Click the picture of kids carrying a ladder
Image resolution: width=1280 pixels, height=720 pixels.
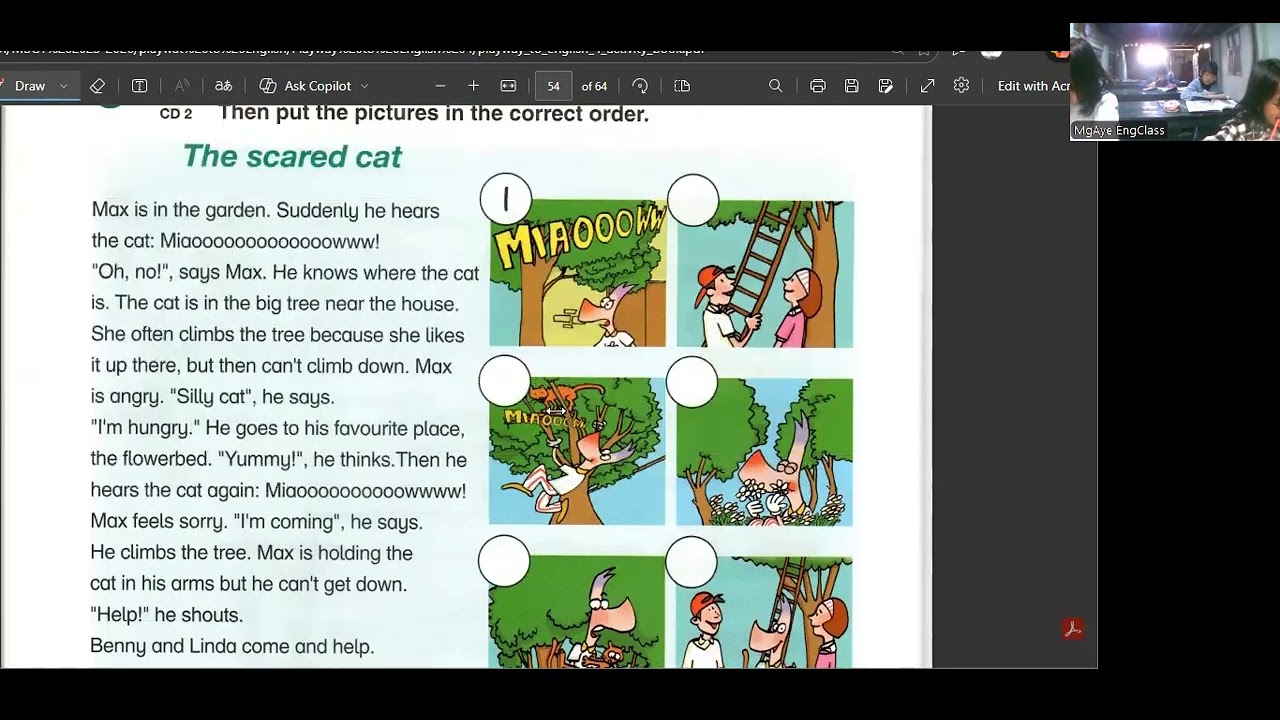coord(765,274)
